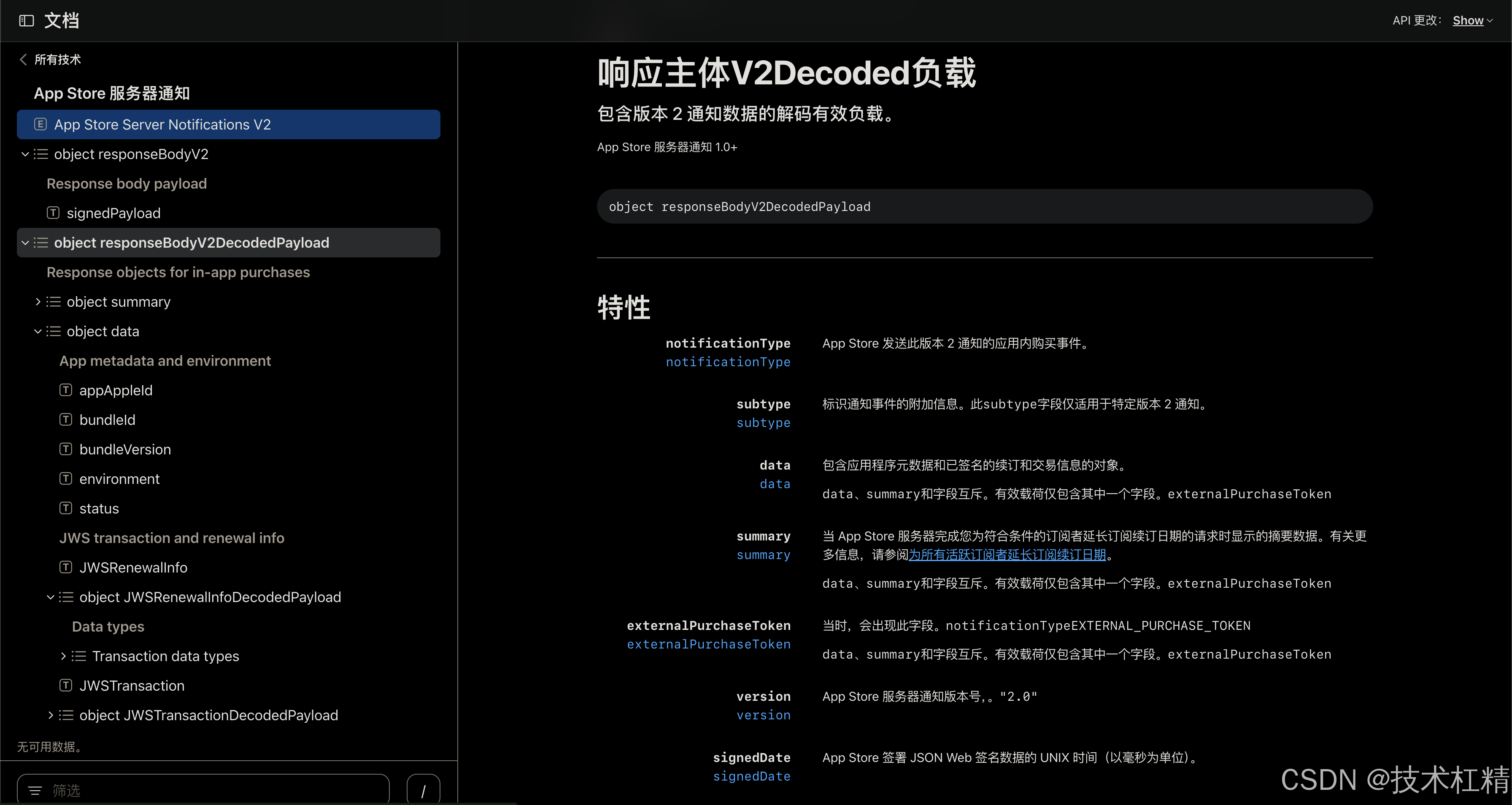Collapse the object data node
Screen dimensions: 1512x805
coord(38,331)
